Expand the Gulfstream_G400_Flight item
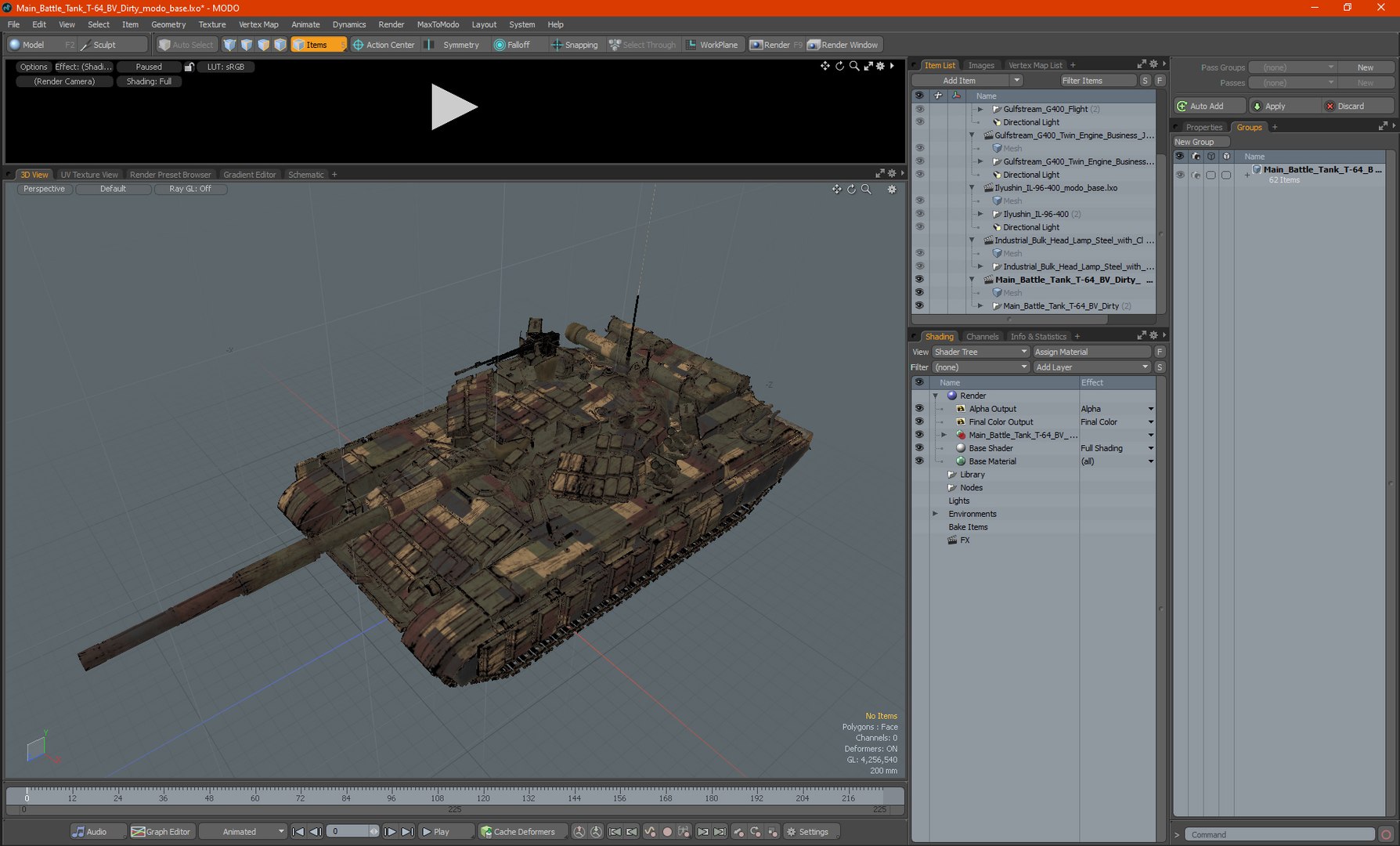This screenshot has width=1400, height=846. 980,109
